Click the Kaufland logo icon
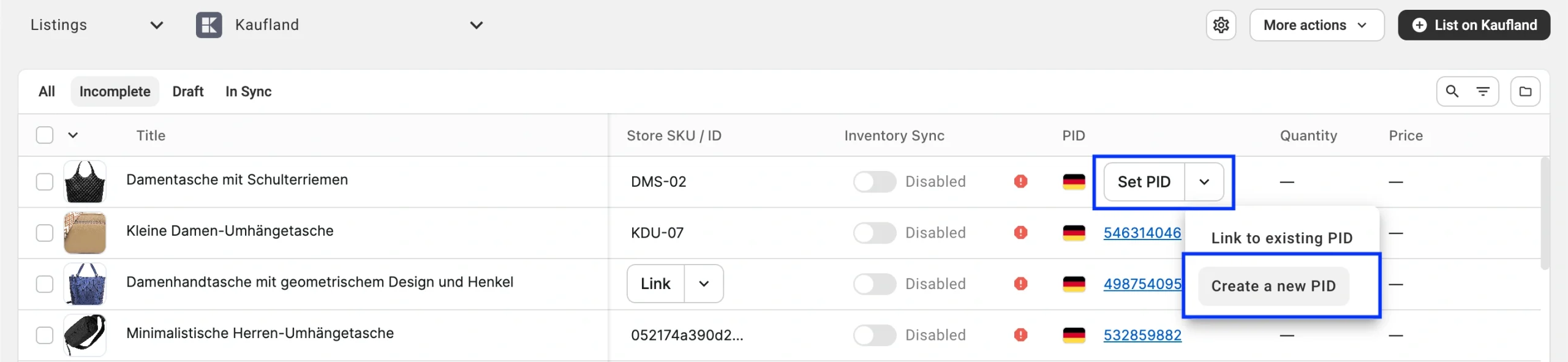1568x362 pixels. (x=209, y=25)
